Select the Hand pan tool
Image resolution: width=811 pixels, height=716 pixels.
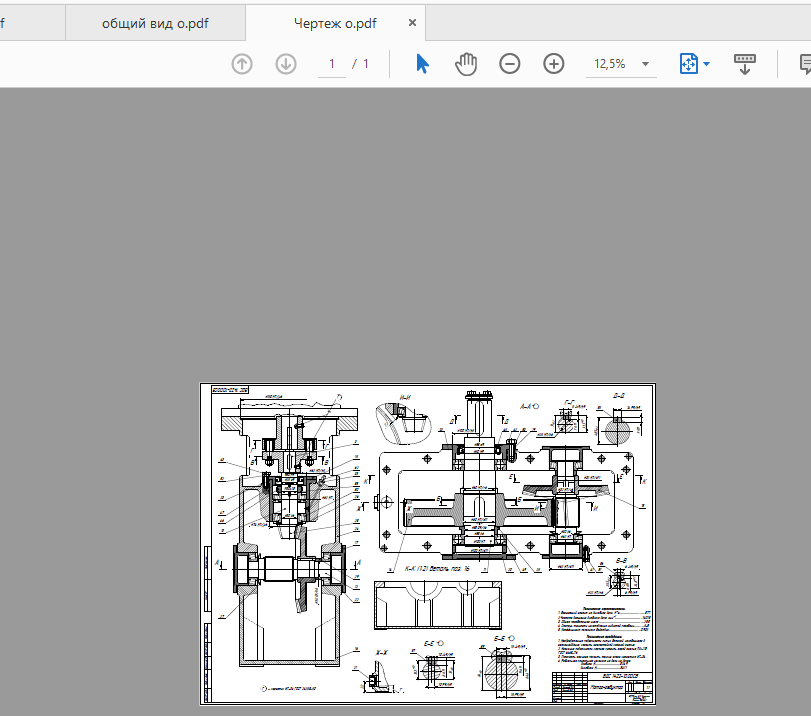(x=466, y=64)
